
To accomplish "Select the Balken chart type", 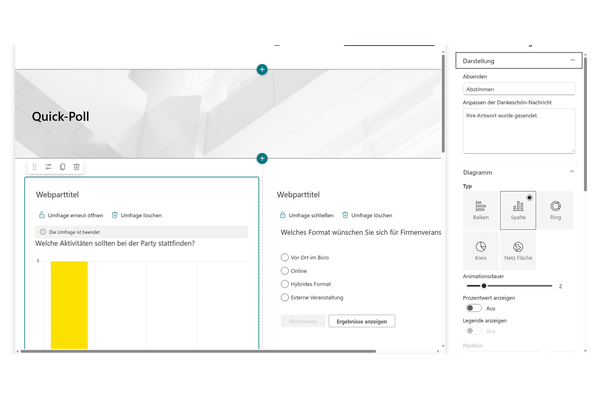I will click(x=481, y=210).
